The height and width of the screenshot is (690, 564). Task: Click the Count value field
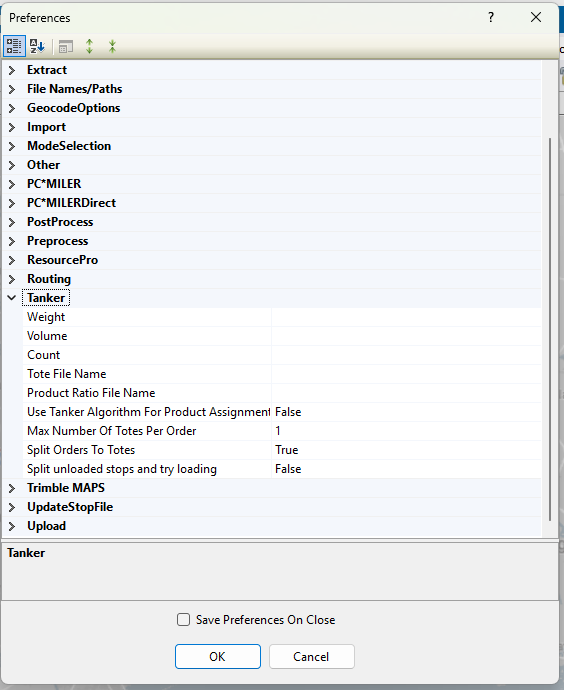(x=406, y=355)
